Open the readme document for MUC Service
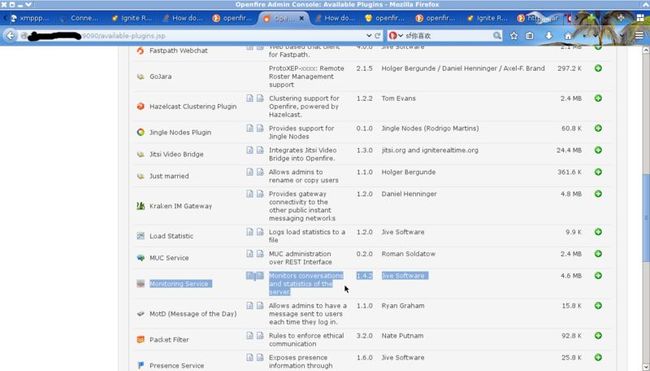The height and width of the screenshot is (371, 650). 250,254
